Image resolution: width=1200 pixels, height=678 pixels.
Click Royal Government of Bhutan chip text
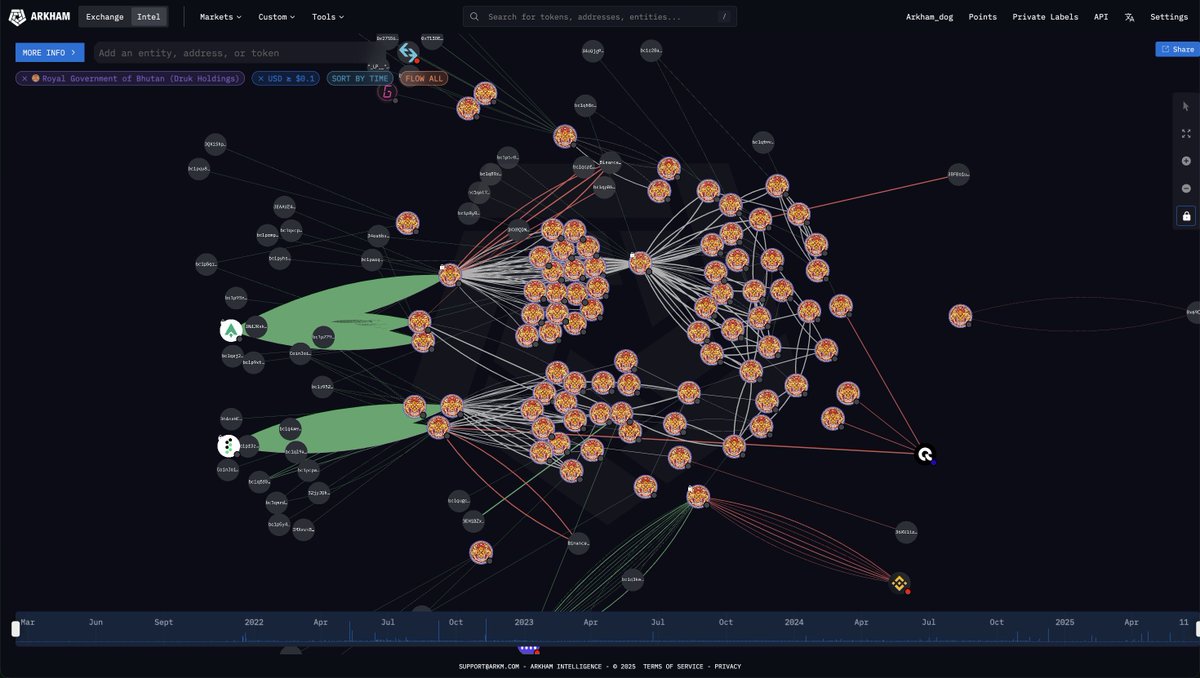point(141,78)
